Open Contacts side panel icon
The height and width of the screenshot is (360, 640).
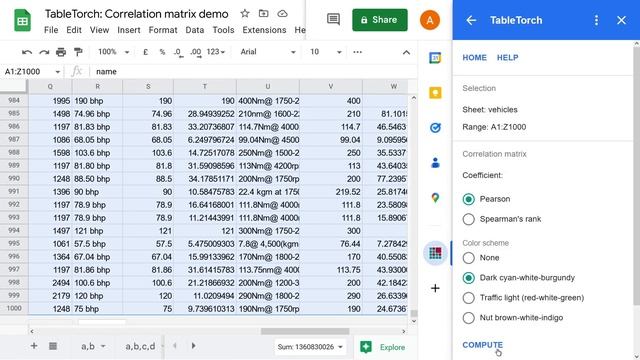(x=435, y=163)
